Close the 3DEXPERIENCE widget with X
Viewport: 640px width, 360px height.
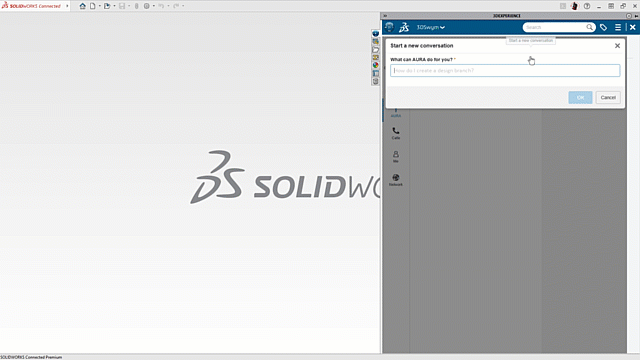coord(633,27)
